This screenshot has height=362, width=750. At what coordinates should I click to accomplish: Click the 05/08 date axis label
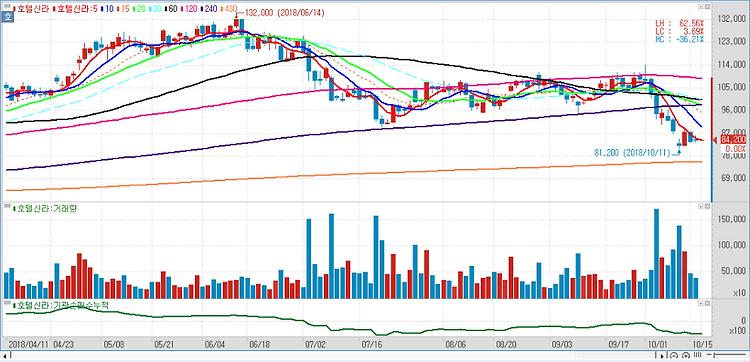113,344
